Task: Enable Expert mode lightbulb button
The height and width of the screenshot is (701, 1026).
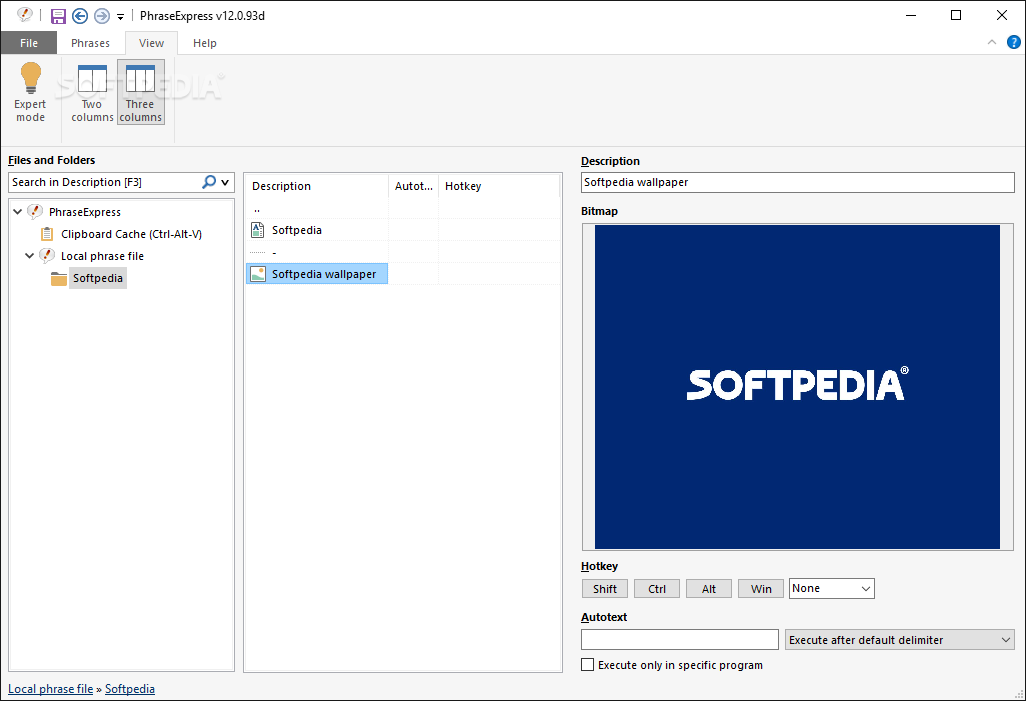Action: coord(30,92)
